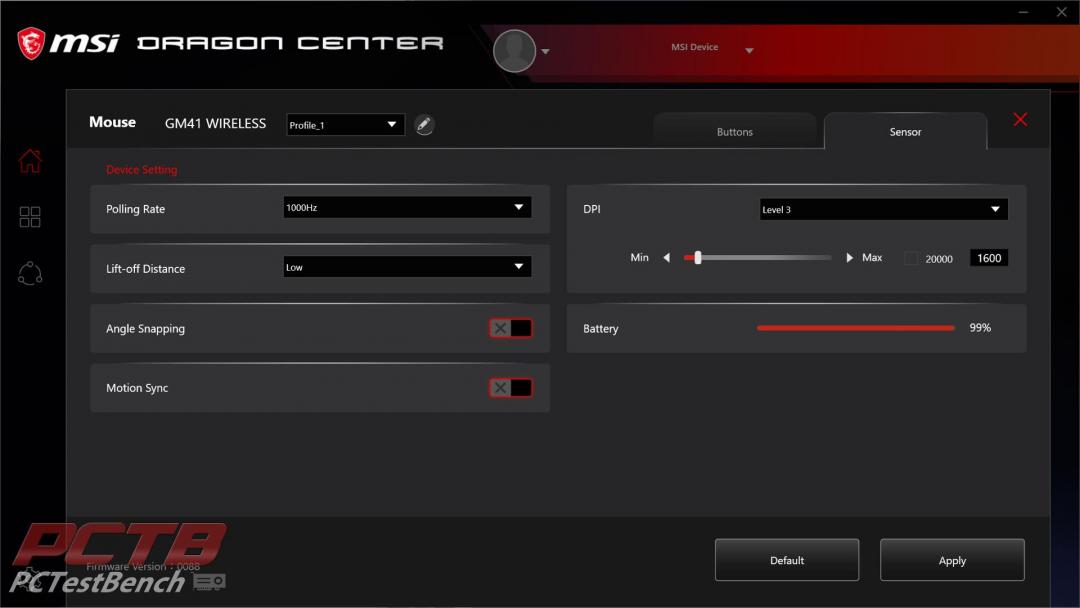This screenshot has width=1080, height=608.
Task: Click the DPI slider handle
Action: (698, 258)
